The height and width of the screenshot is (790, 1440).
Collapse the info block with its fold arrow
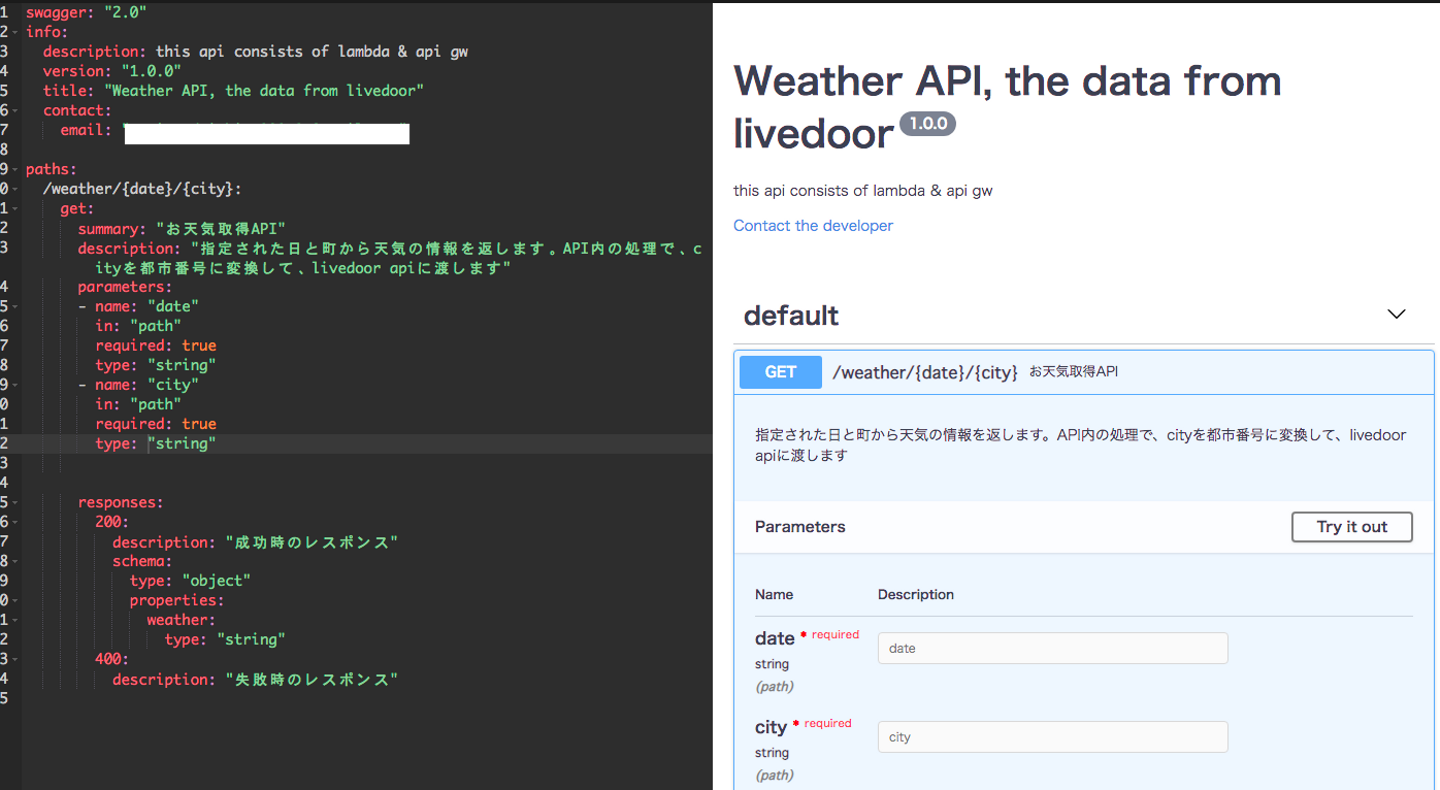(x=16, y=32)
